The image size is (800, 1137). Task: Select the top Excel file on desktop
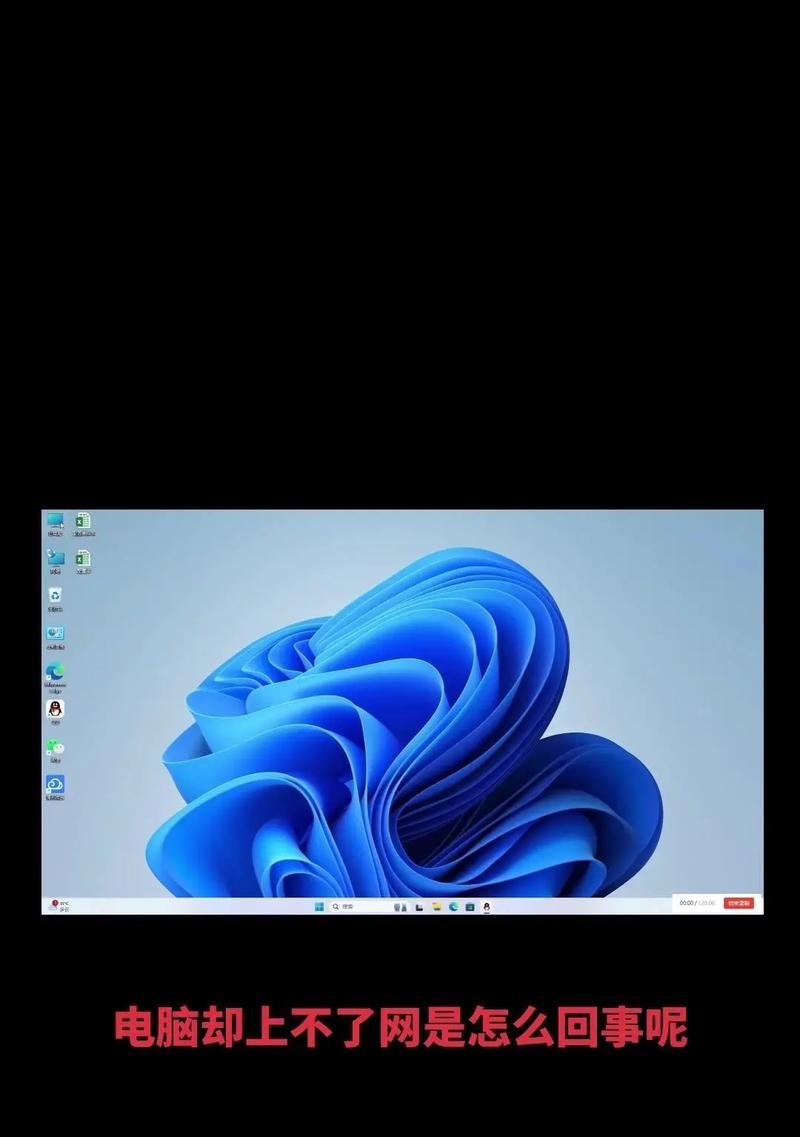click(83, 524)
